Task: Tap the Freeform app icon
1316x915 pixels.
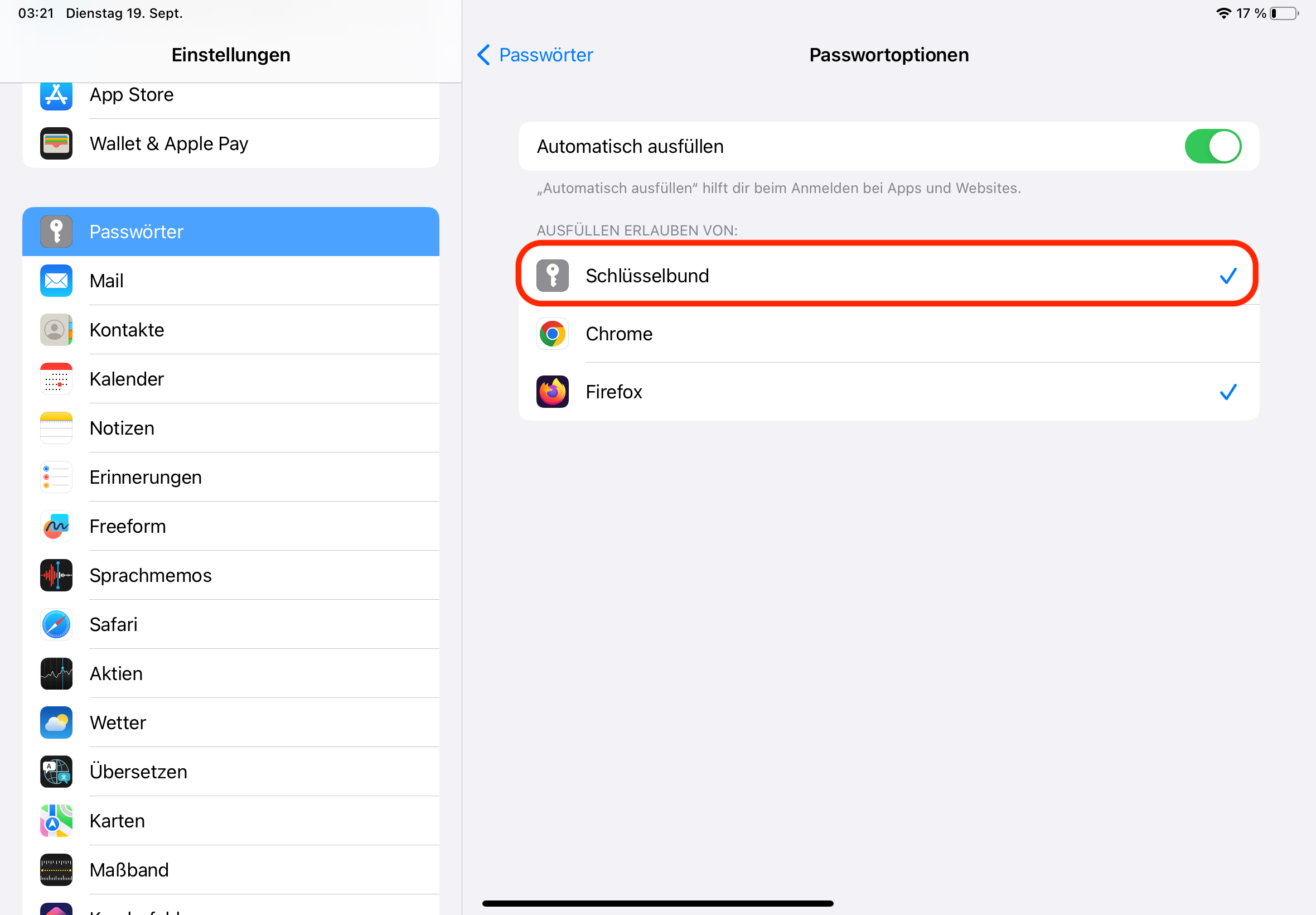Action: pyautogui.click(x=56, y=526)
